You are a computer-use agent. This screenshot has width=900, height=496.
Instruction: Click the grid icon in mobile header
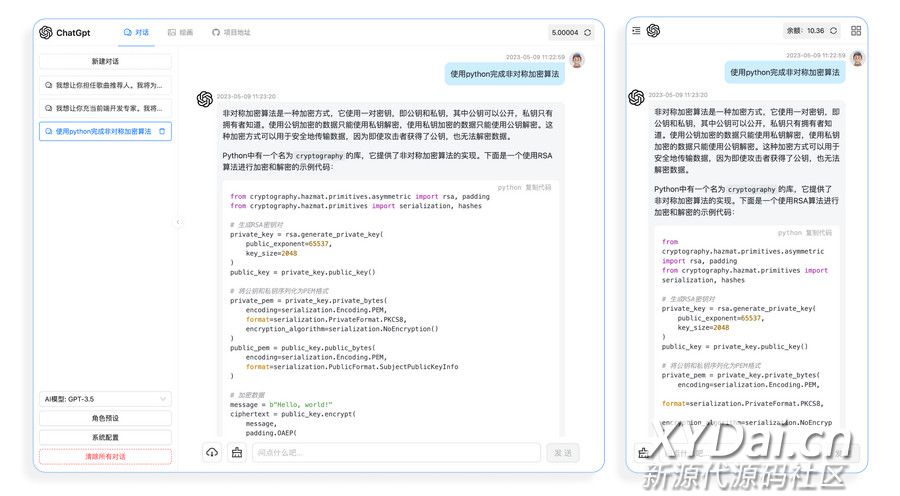click(856, 31)
